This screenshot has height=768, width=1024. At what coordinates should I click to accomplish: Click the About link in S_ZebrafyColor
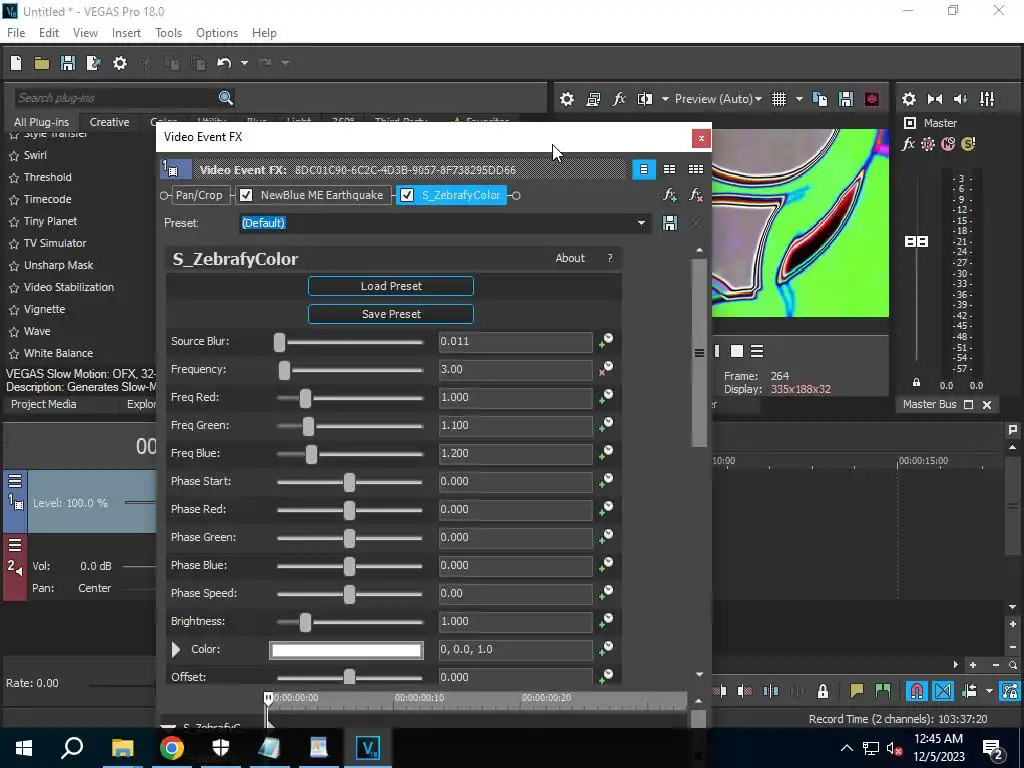[x=569, y=258]
